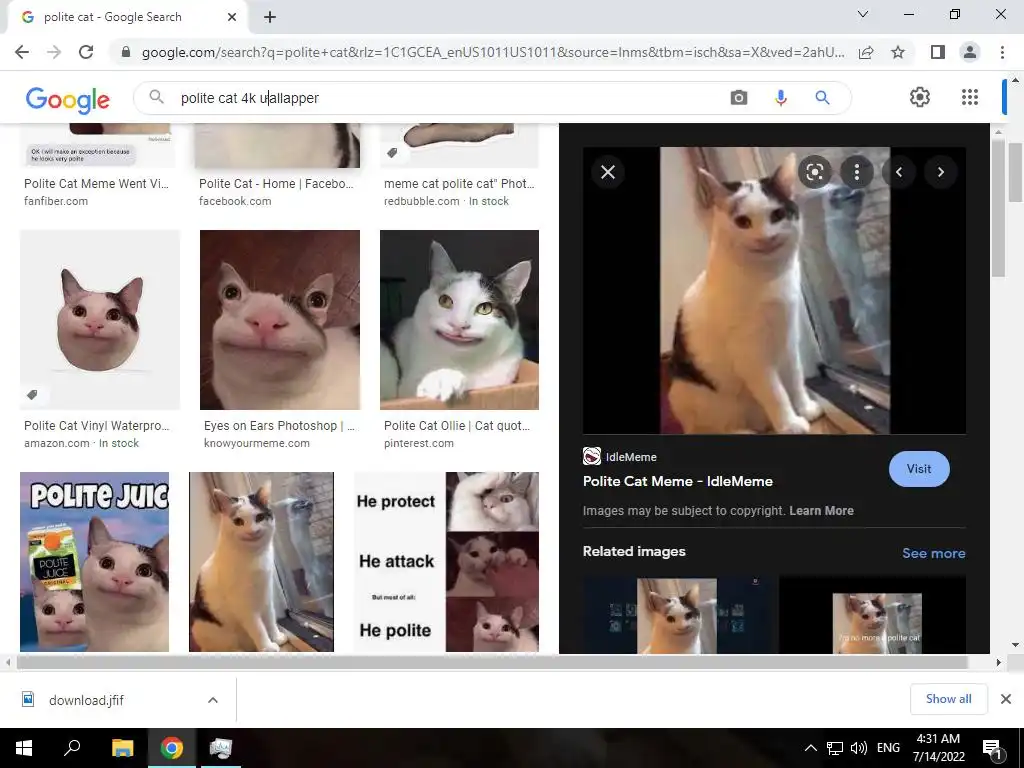This screenshot has width=1024, height=768.
Task: Search inside image with Google Lens icon
Action: click(x=814, y=172)
